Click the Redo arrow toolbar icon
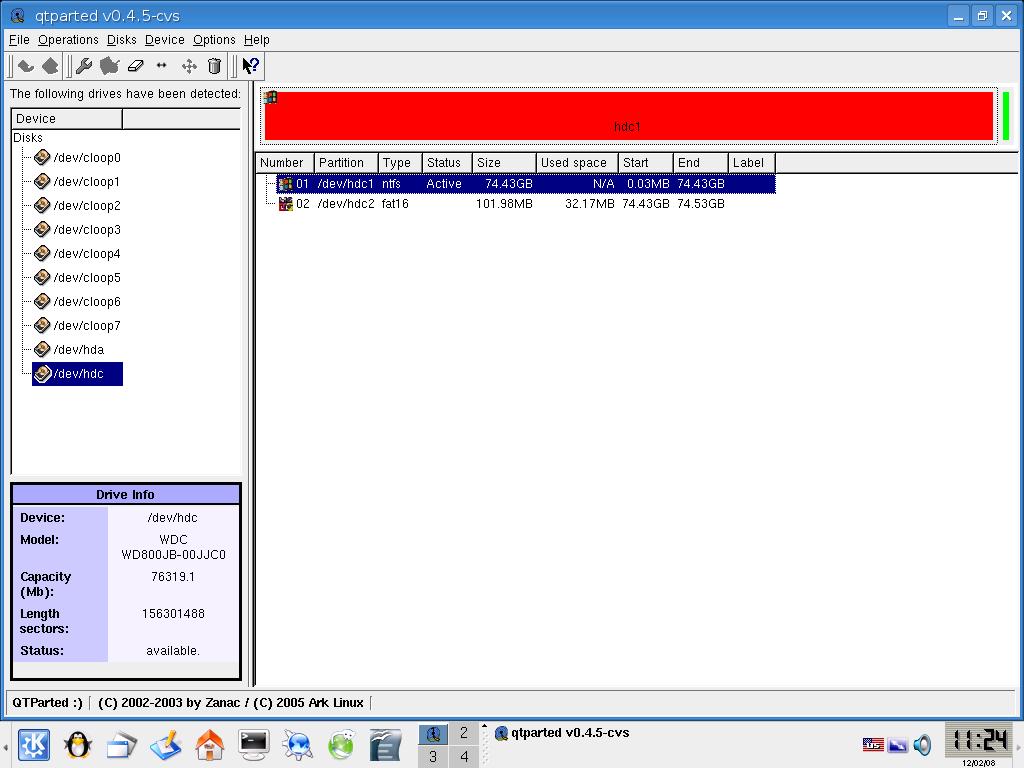The width and height of the screenshot is (1024, 768). point(51,65)
